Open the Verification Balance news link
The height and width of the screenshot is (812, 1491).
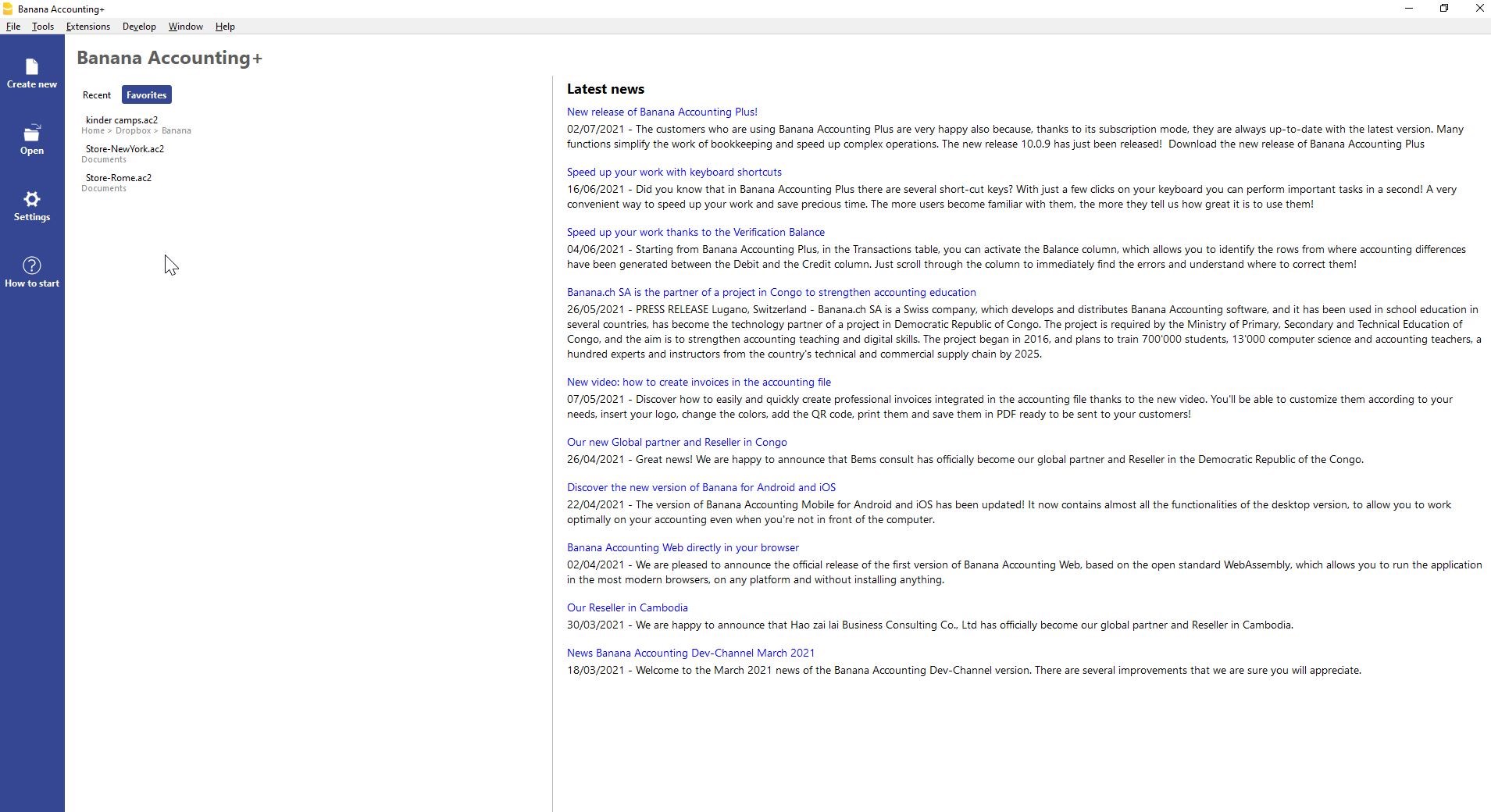(696, 233)
